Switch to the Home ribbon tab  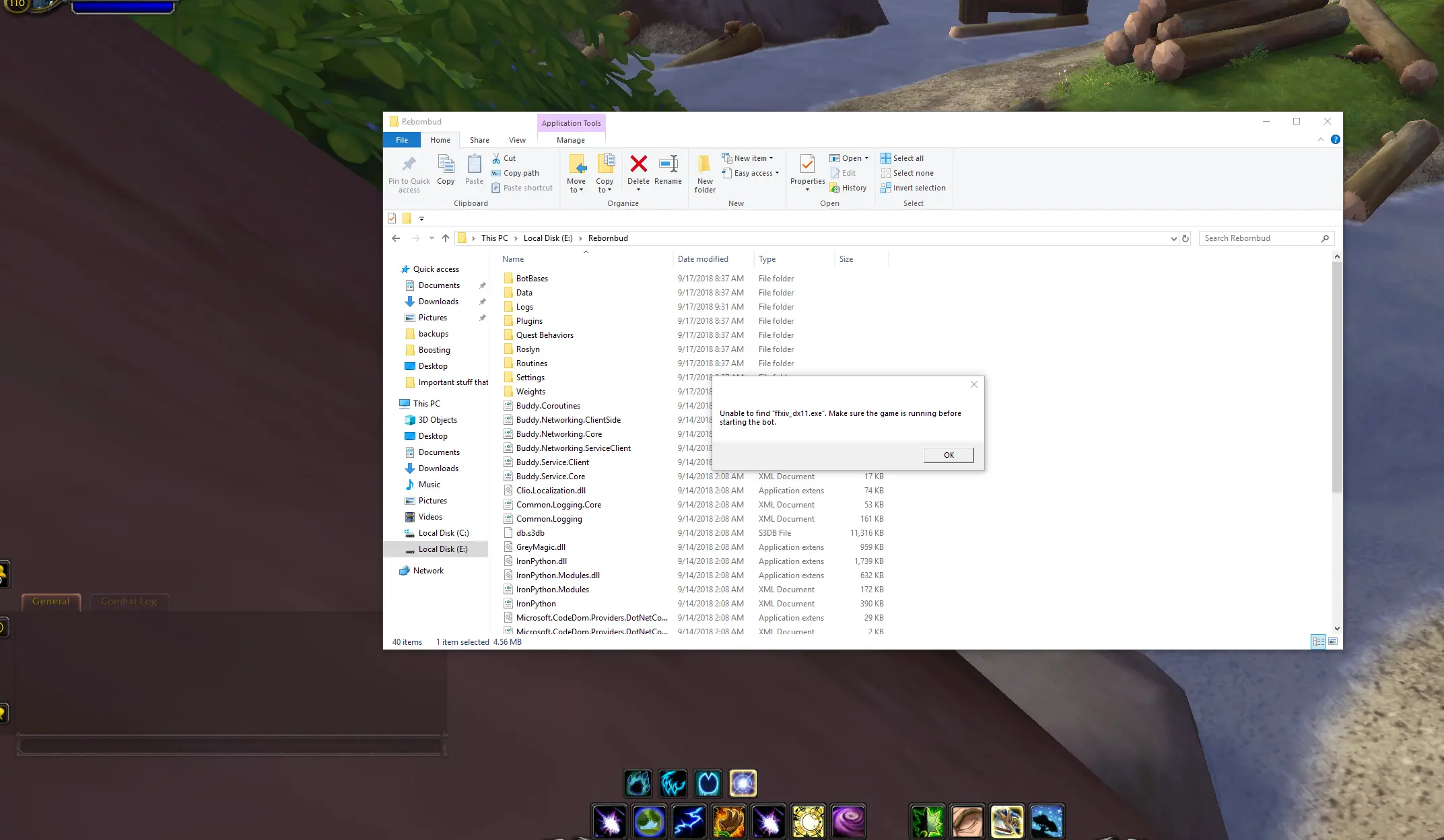pyautogui.click(x=440, y=140)
